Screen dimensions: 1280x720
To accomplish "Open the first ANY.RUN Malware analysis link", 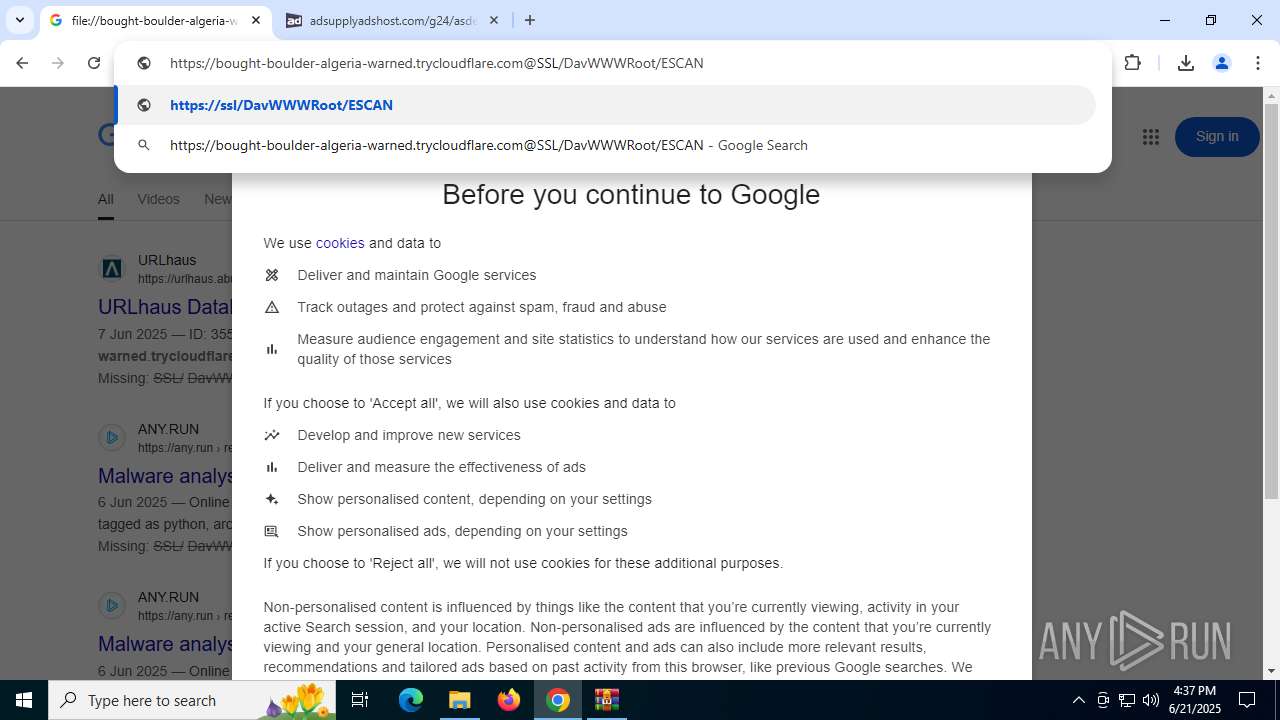I will (165, 476).
